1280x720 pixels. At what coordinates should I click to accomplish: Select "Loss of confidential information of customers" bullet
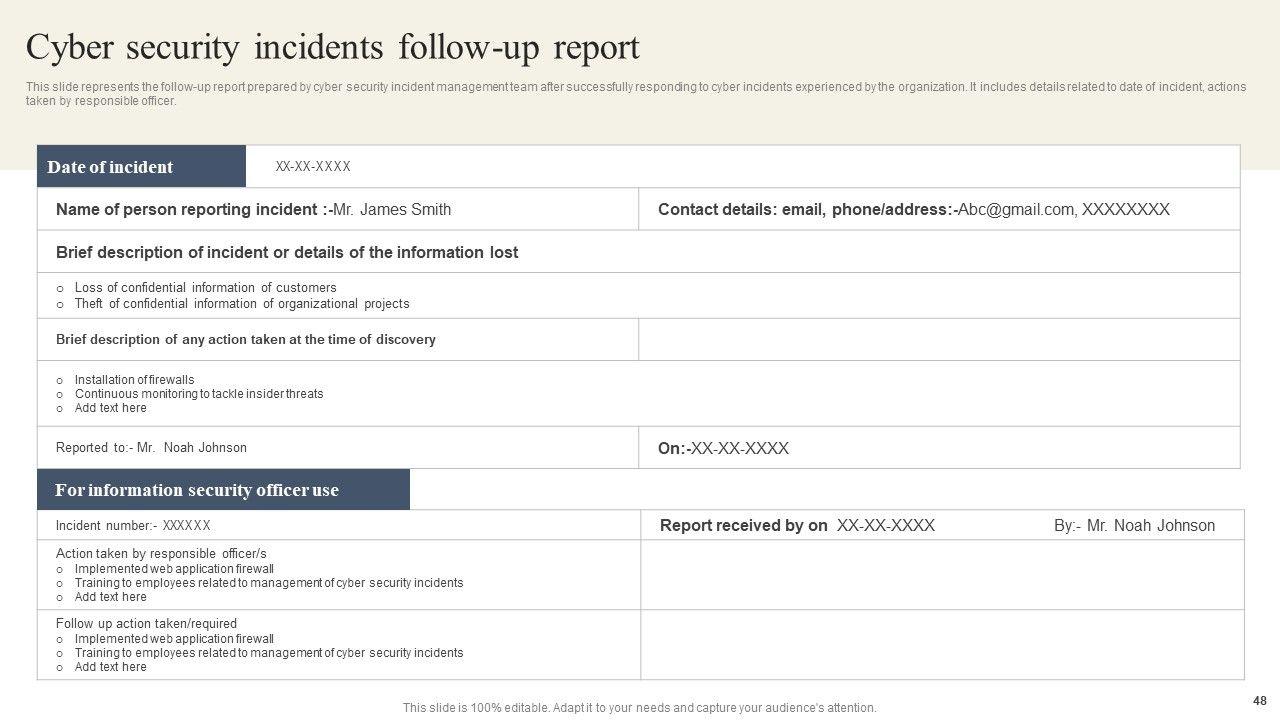pos(205,288)
